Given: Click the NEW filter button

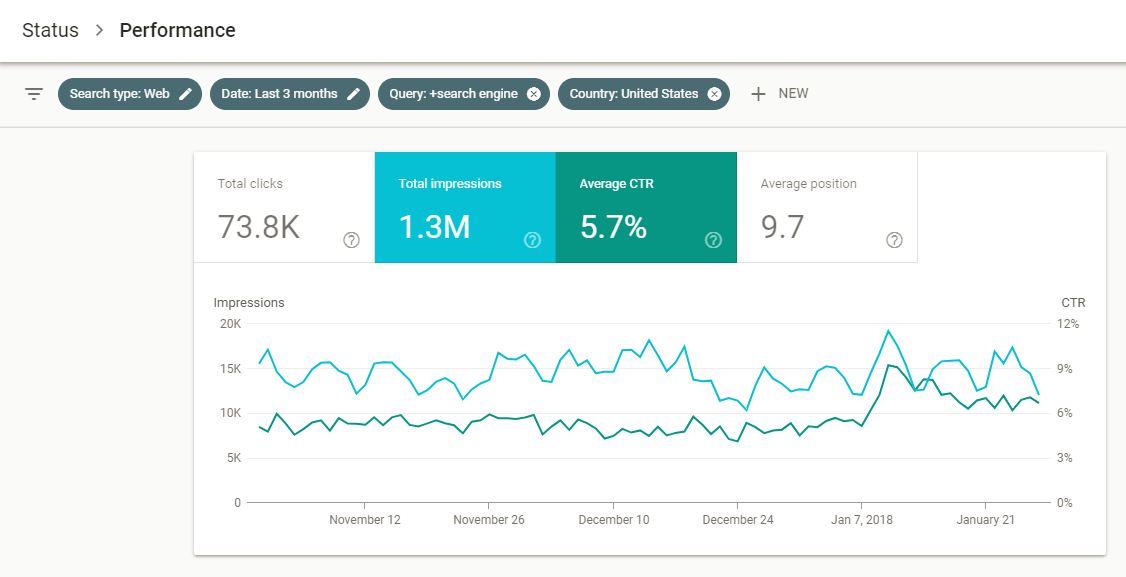Looking at the screenshot, I should (793, 94).
